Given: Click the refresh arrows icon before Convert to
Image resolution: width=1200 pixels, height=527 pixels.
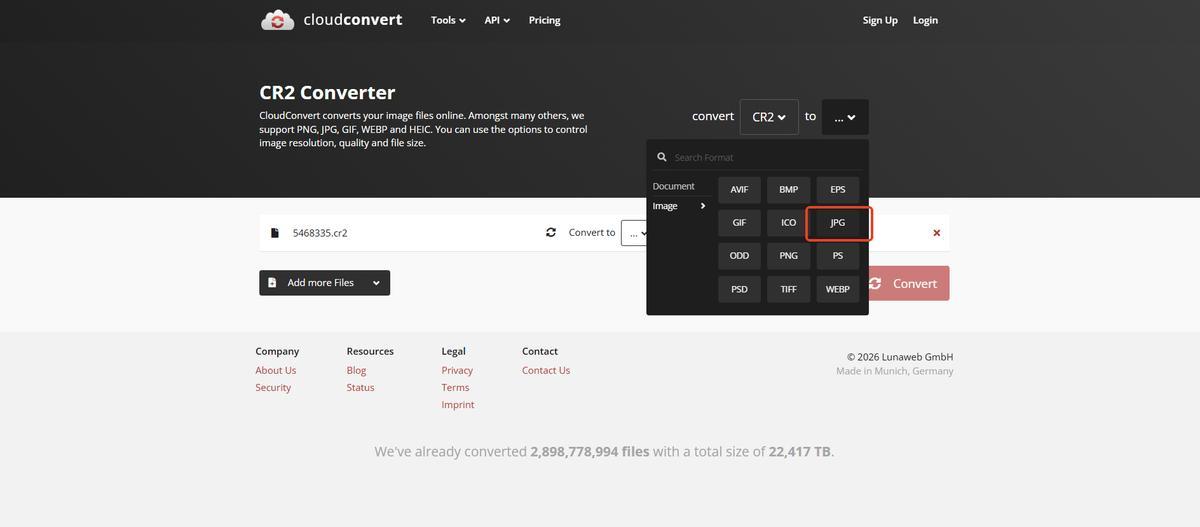Looking at the screenshot, I should 551,233.
